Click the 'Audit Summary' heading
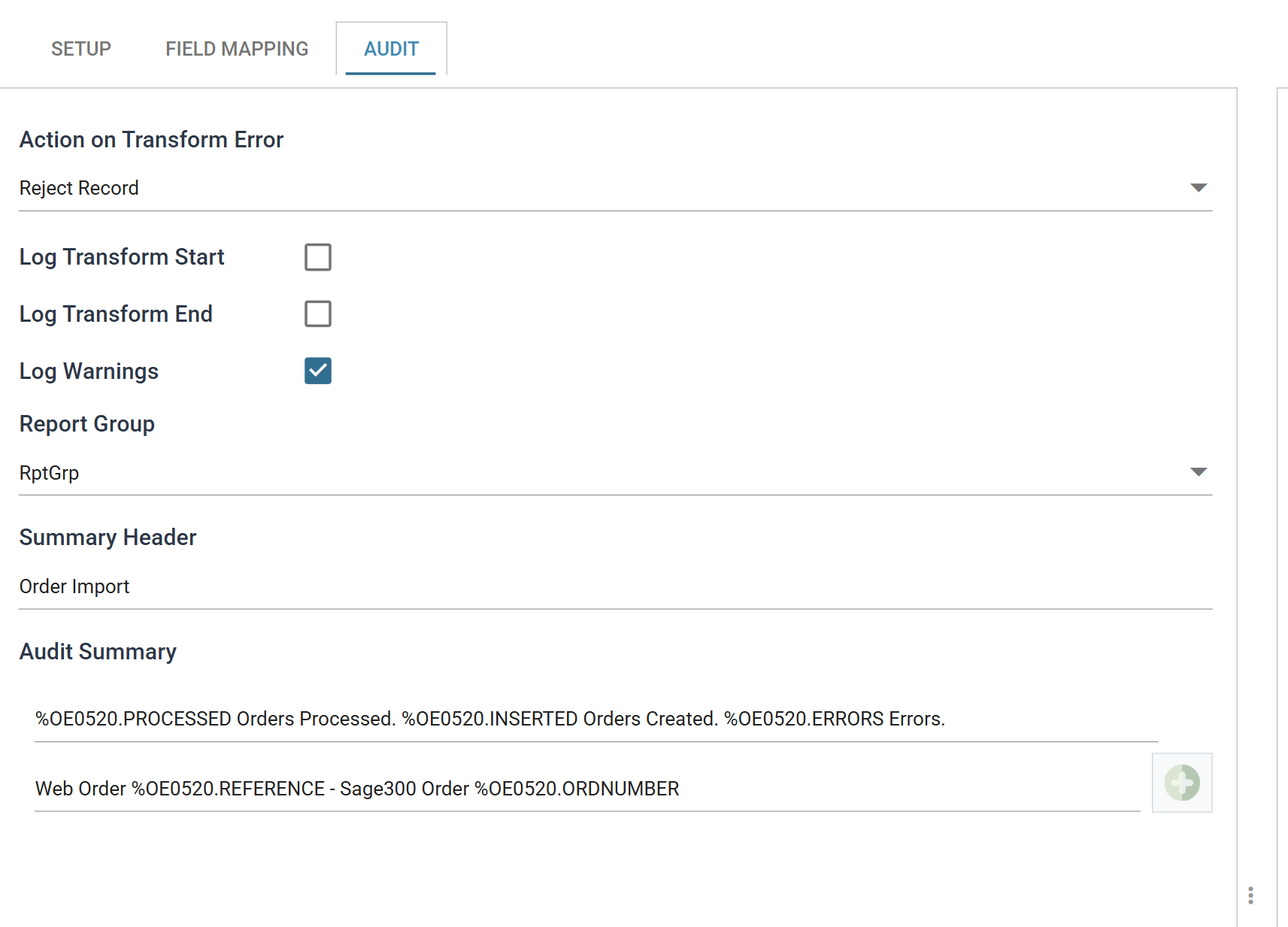Viewport: 1288px width, 927px height. tap(98, 651)
